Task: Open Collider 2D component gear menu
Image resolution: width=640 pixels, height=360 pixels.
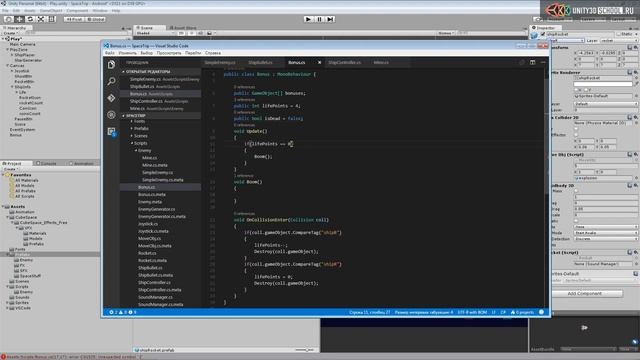Action: (x=635, y=118)
